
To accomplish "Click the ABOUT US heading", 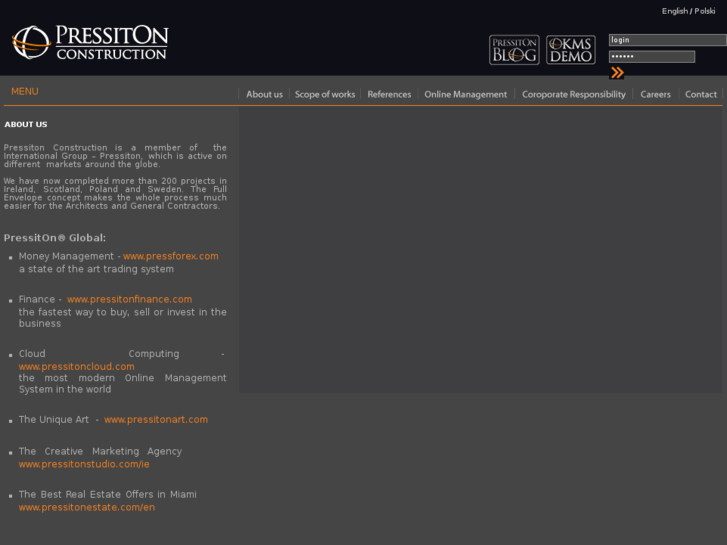I will pos(26,124).
